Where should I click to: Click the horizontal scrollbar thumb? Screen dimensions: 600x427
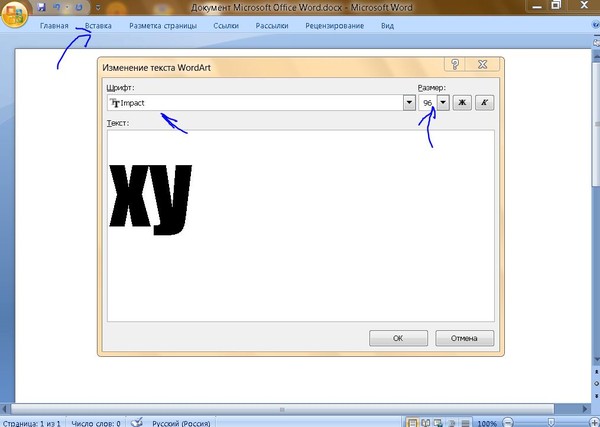[282, 409]
